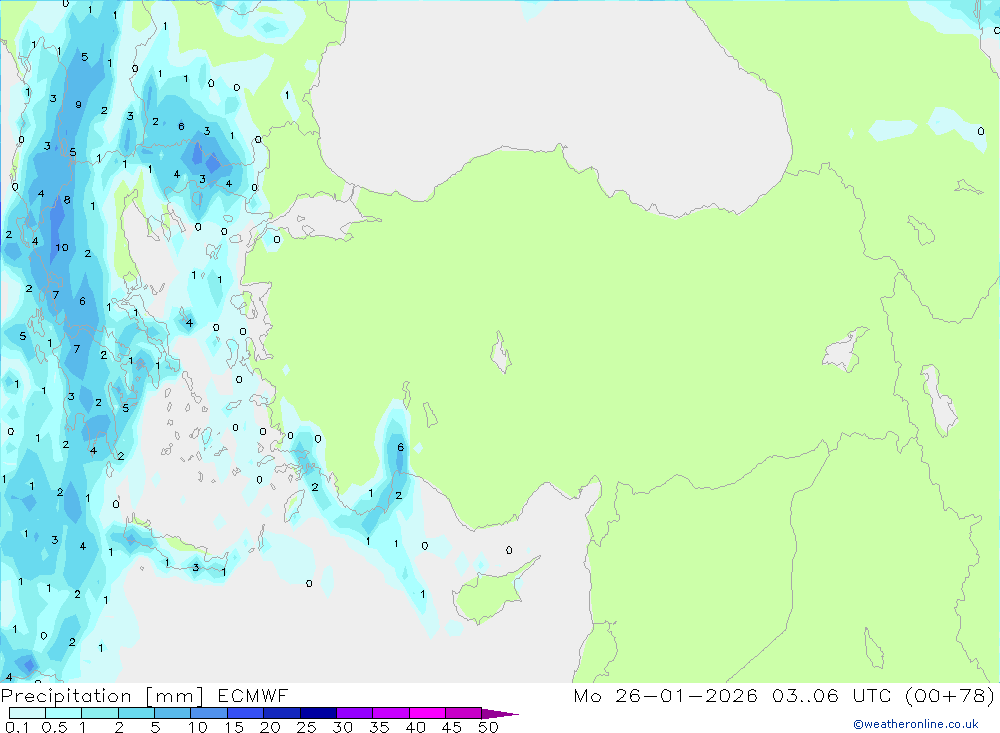Viewport: 1000px width, 733px height.
Task: Pick the legend swatch between 40 and 45
Action: coord(427,713)
